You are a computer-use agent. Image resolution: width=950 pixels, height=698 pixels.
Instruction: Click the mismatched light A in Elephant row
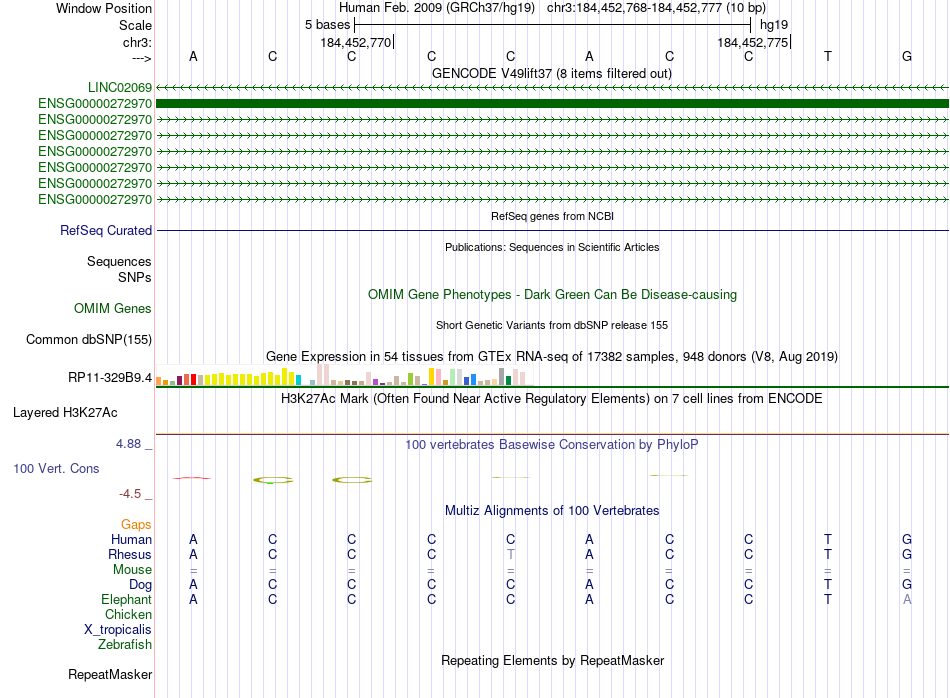click(907, 599)
